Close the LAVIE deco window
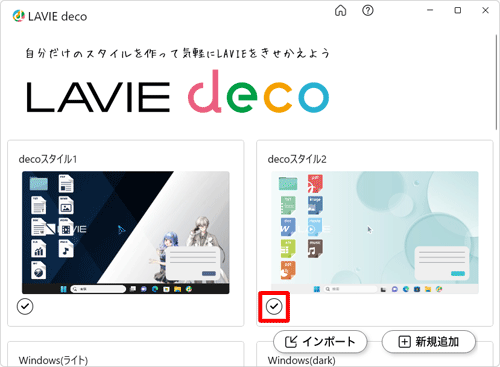Image resolution: width=500 pixels, height=367 pixels. pyautogui.click(x=485, y=10)
